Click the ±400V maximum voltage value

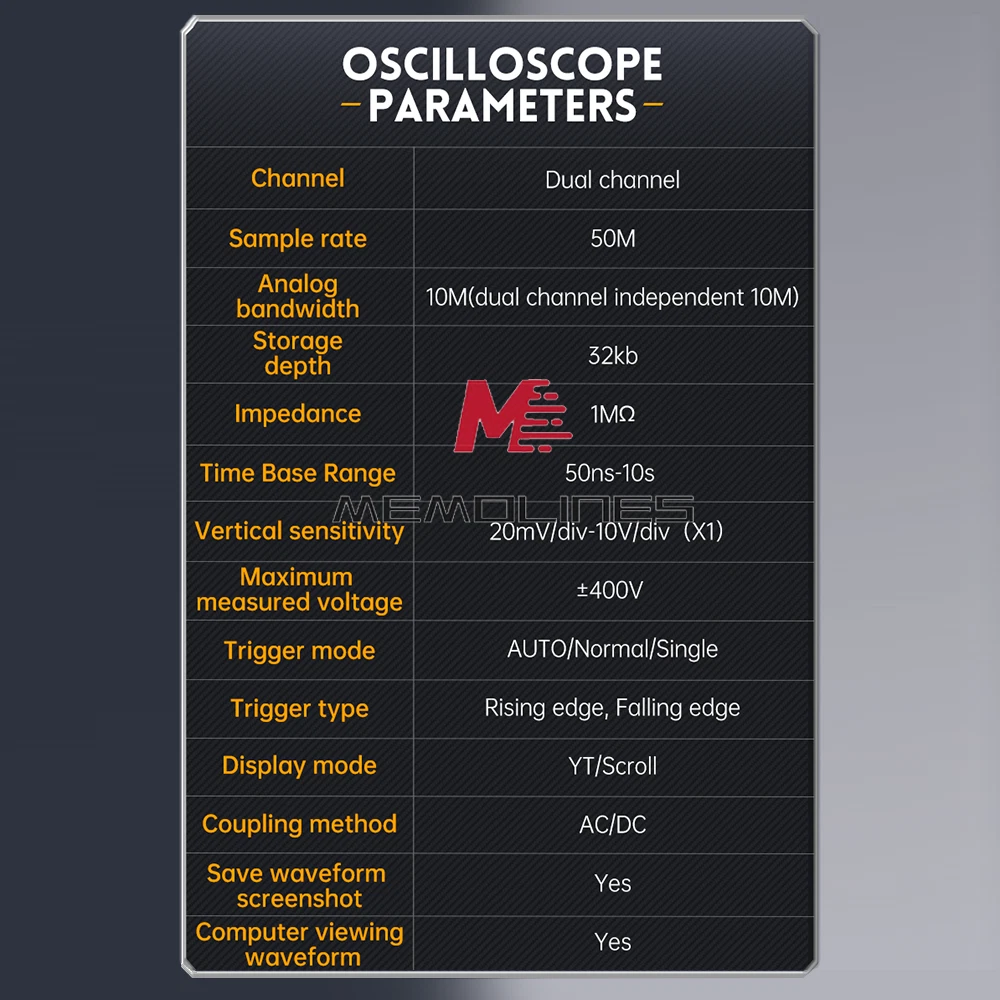610,590
